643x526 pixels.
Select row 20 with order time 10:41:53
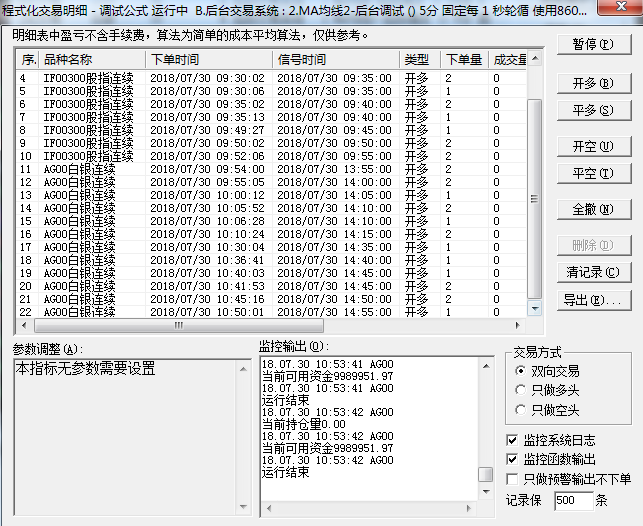271,286
